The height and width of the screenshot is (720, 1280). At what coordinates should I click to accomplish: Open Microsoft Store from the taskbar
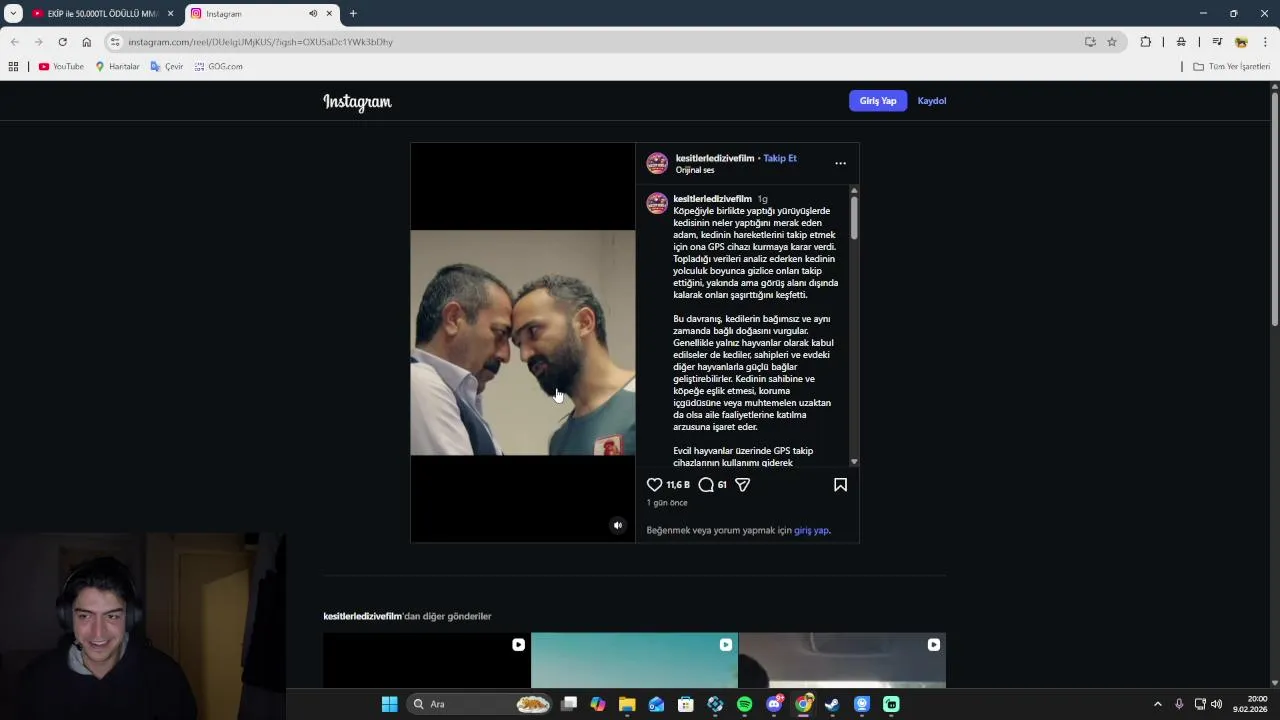click(x=686, y=704)
